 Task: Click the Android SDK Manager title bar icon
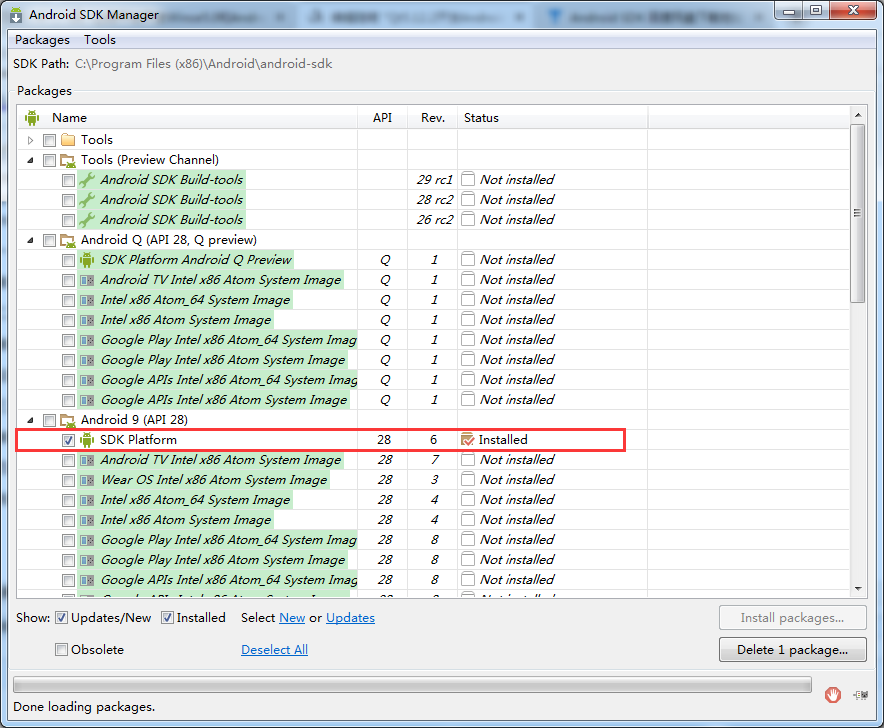coord(16,15)
